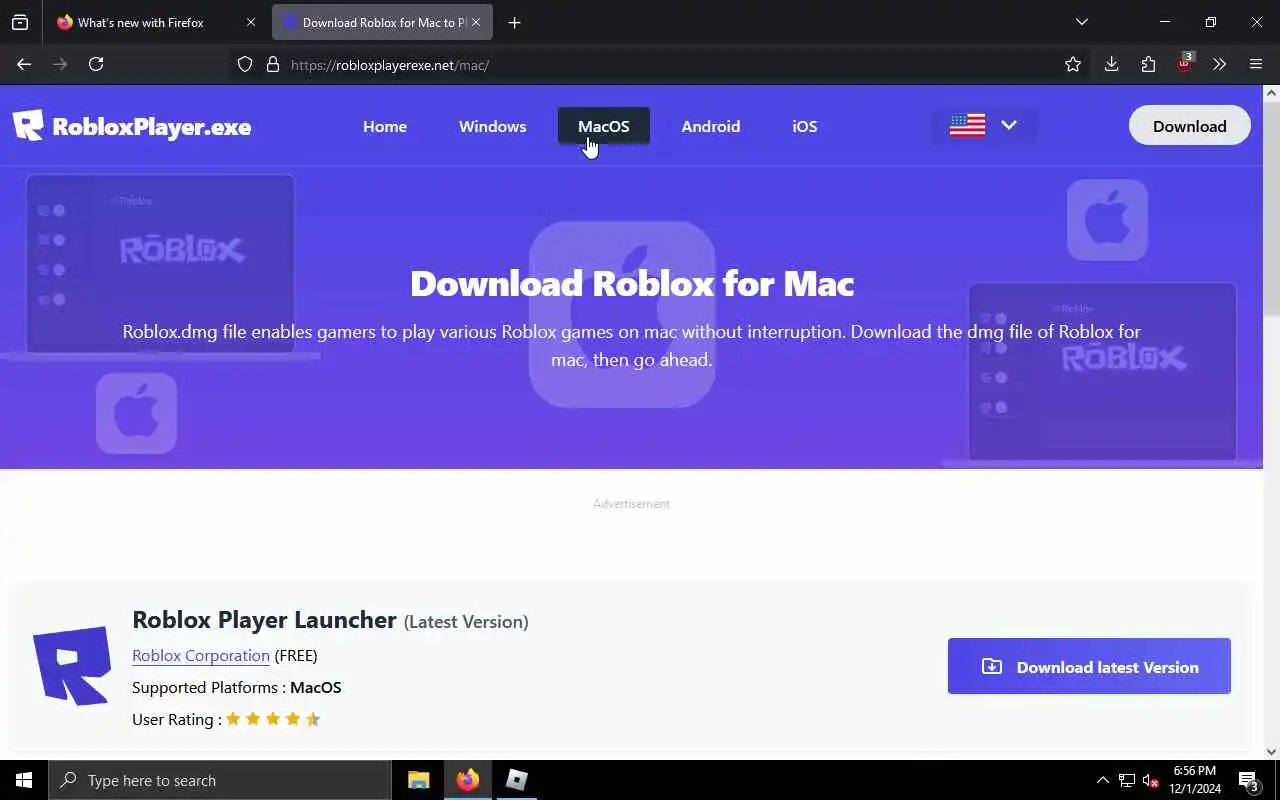
Task: Click the Roblox Player Launcher logo image
Action: pos(71,665)
